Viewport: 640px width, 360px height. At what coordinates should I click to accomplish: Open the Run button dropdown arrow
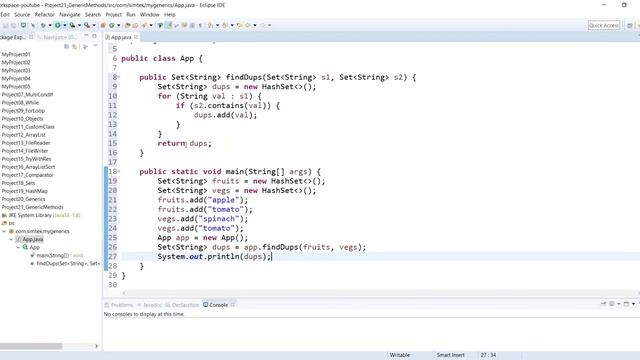tap(64, 25)
